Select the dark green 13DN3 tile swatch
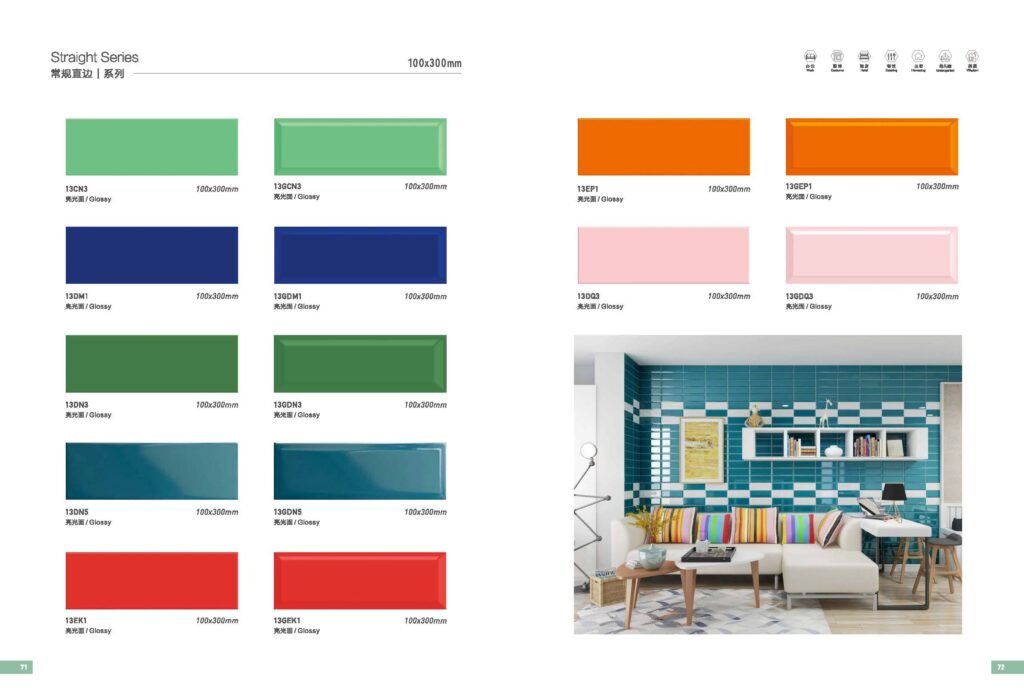 152,363
